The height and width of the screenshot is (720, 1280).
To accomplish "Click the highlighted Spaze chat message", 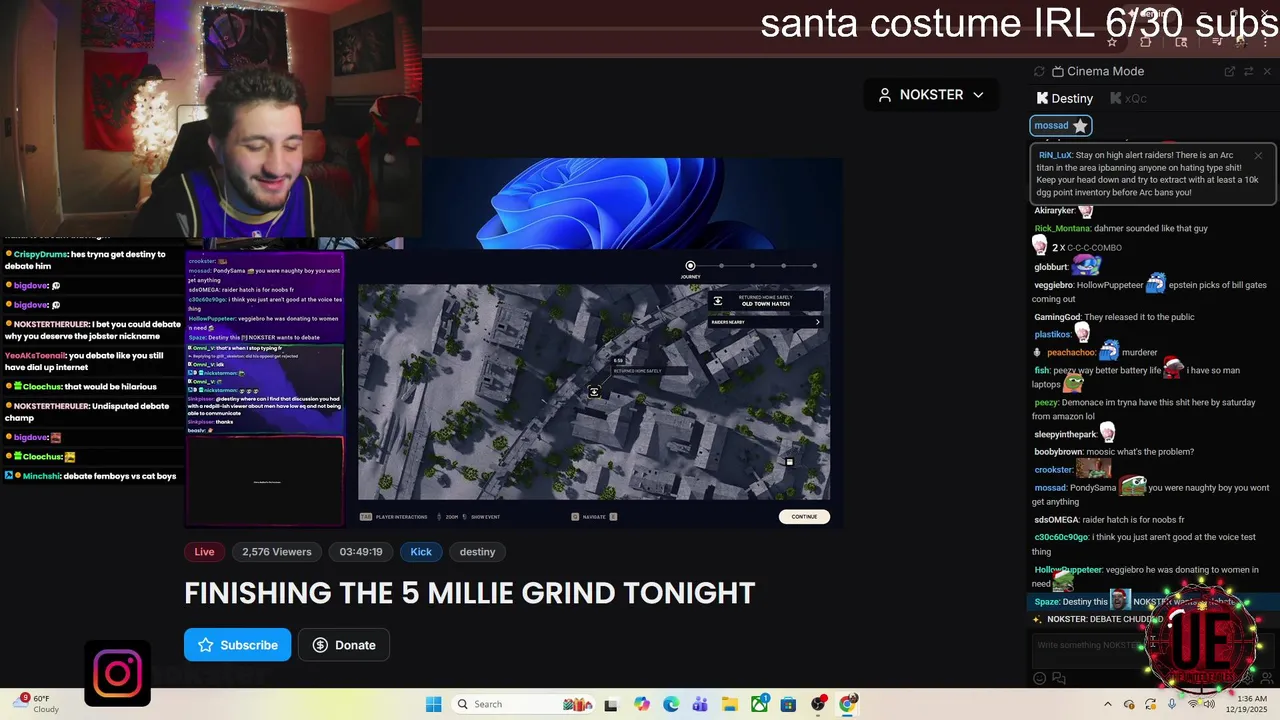I will click(1152, 602).
